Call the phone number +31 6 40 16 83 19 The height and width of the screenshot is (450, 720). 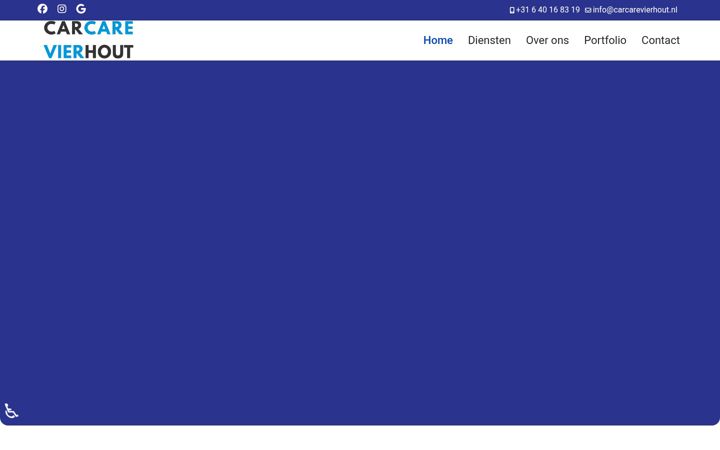pyautogui.click(x=548, y=10)
